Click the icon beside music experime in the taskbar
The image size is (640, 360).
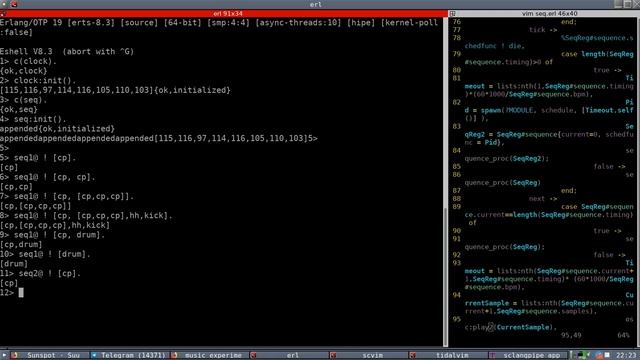click(x=175, y=355)
